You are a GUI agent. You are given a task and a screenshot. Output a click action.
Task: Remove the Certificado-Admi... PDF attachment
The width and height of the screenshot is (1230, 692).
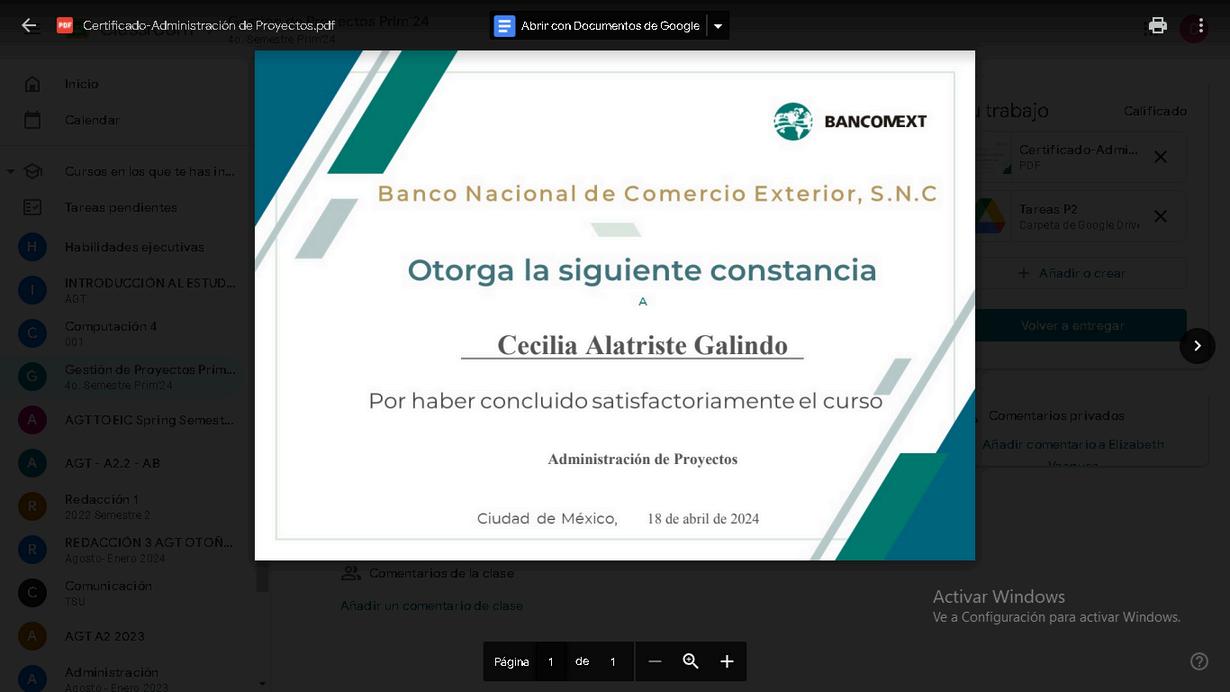pos(1160,157)
